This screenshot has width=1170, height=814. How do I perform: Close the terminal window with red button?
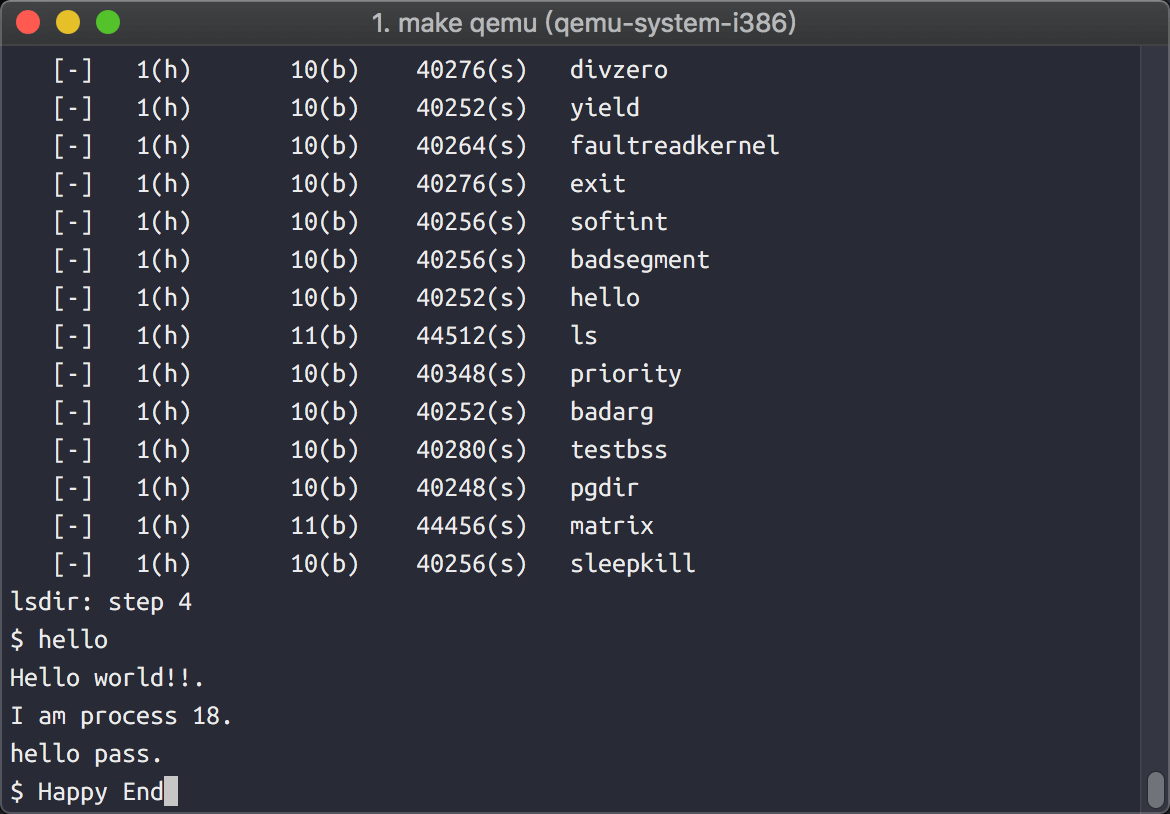click(x=28, y=22)
